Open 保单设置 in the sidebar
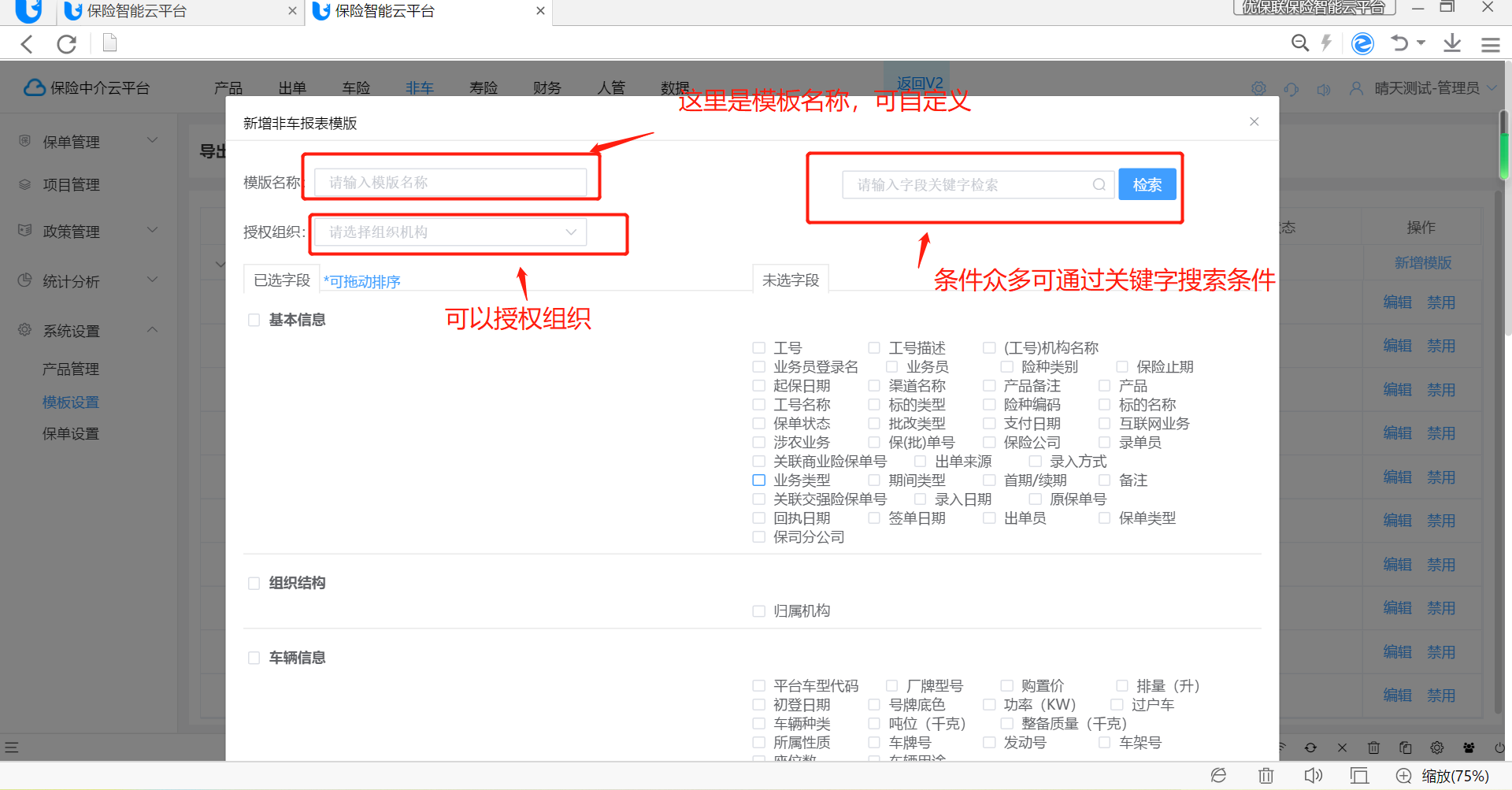Image resolution: width=1512 pixels, height=790 pixels. tap(71, 434)
